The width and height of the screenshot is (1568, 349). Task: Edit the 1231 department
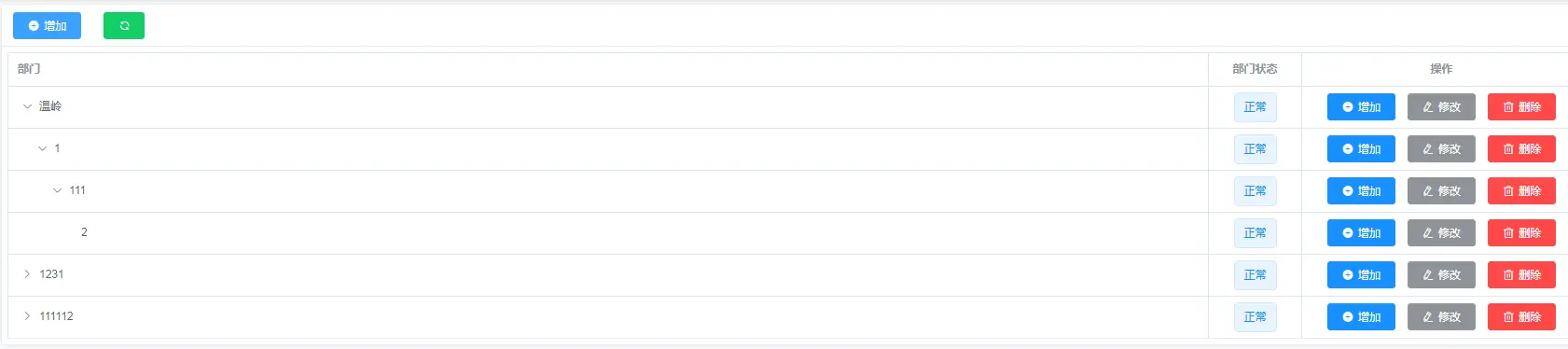point(1441,275)
